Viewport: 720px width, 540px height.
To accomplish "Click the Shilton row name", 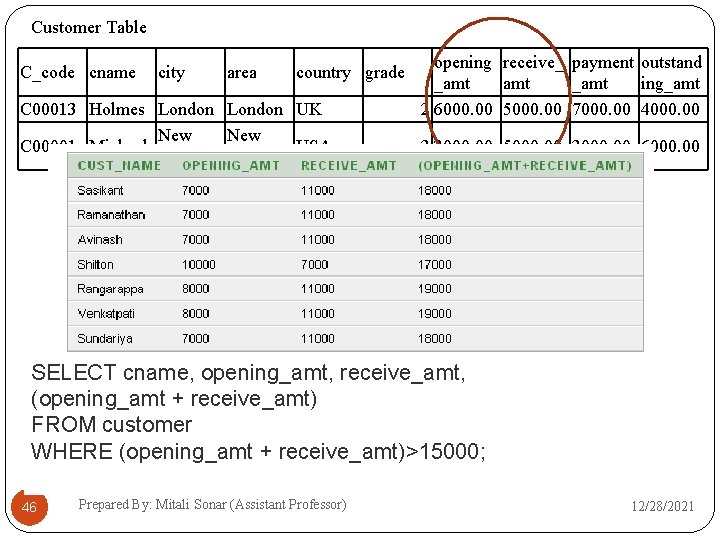I will 95,264.
